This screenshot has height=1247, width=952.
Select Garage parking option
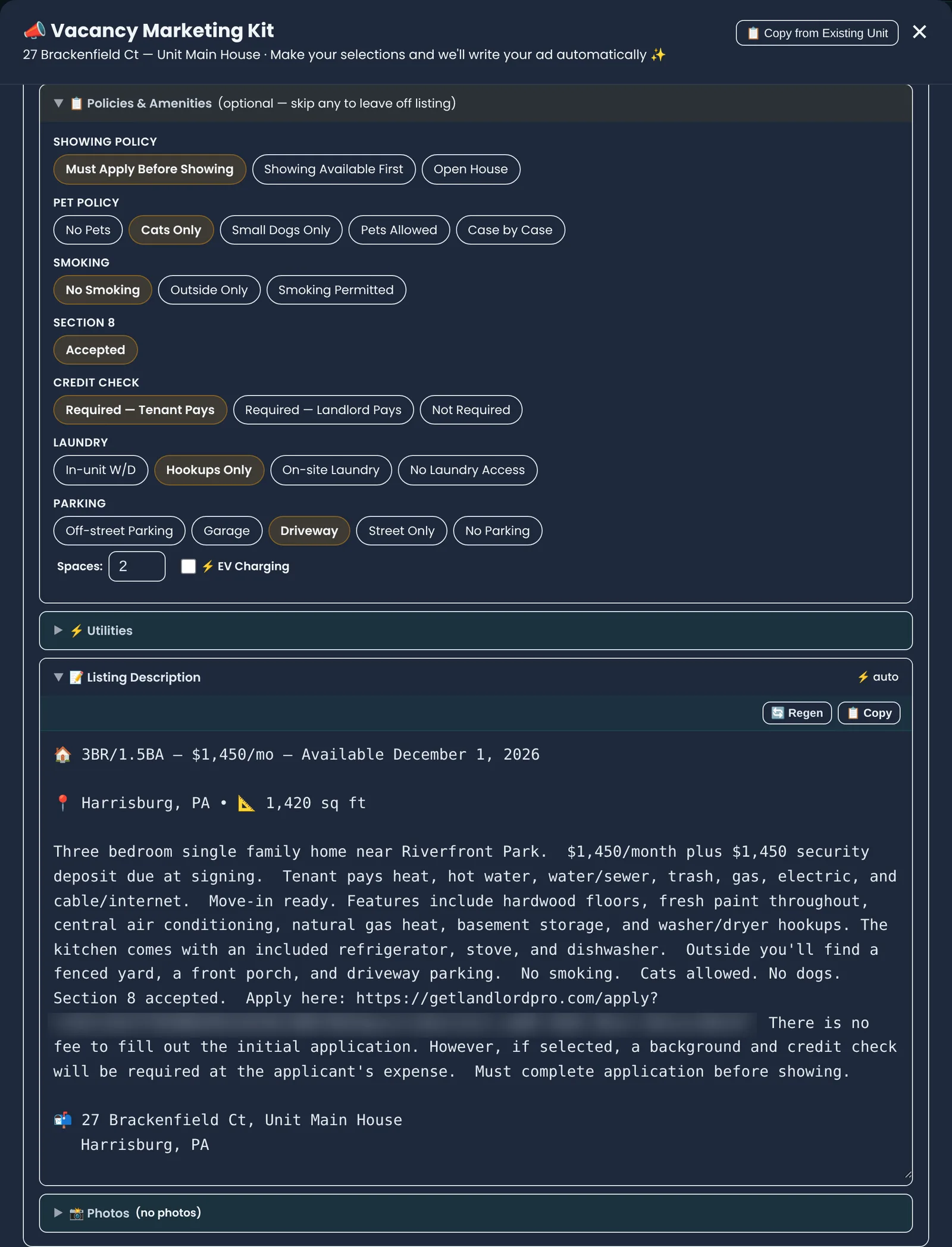(227, 531)
